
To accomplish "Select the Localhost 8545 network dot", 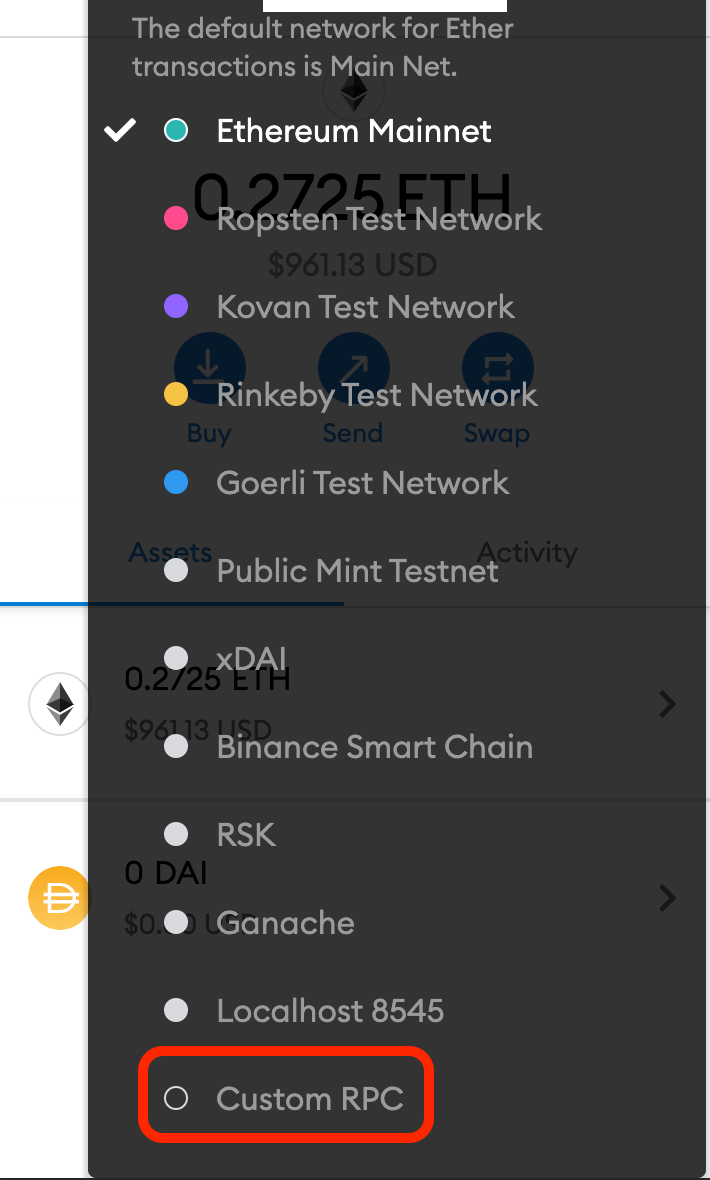I will point(176,1011).
